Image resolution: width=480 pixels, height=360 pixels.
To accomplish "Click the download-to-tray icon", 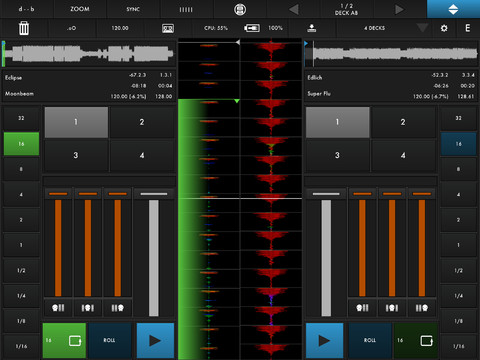I will click(312, 28).
